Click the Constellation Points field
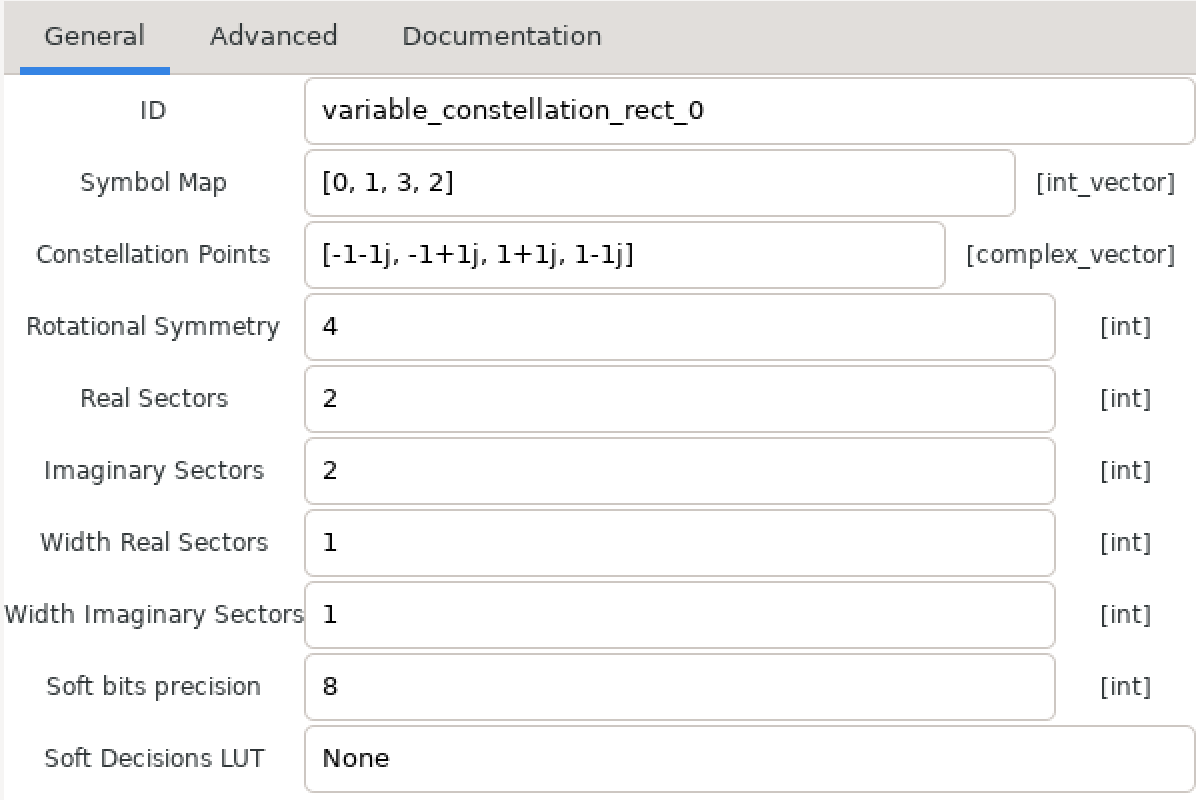1196x800 pixels. (625, 255)
